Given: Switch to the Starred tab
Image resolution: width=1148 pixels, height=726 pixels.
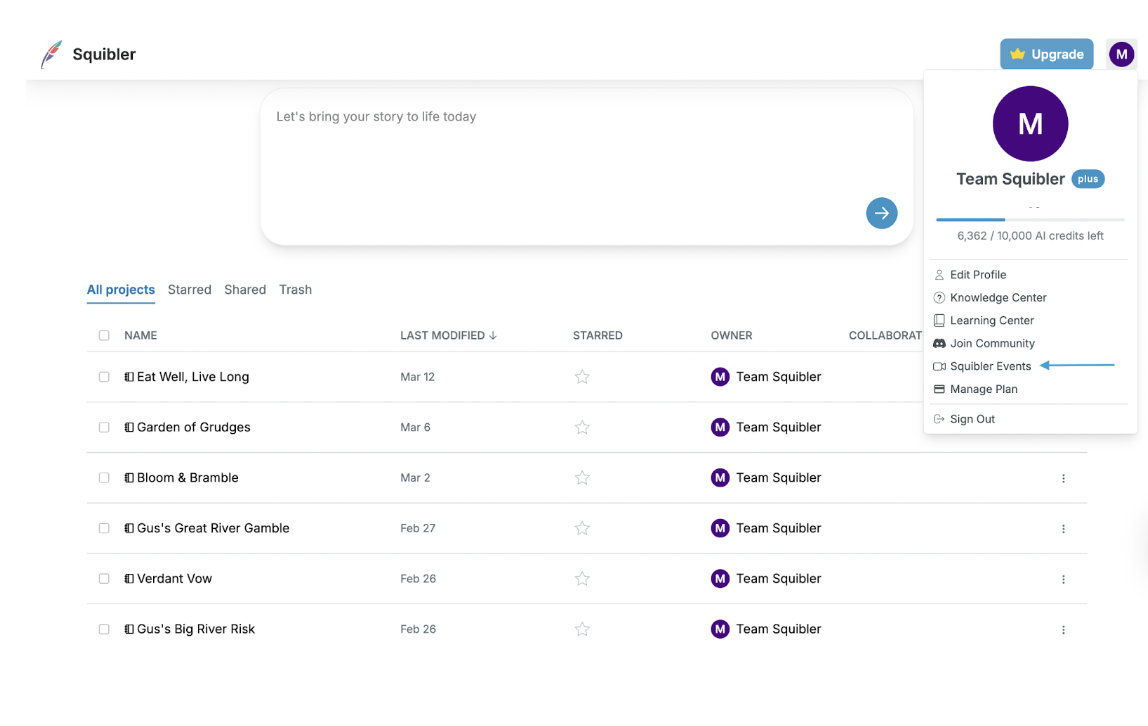Looking at the screenshot, I should tap(189, 290).
